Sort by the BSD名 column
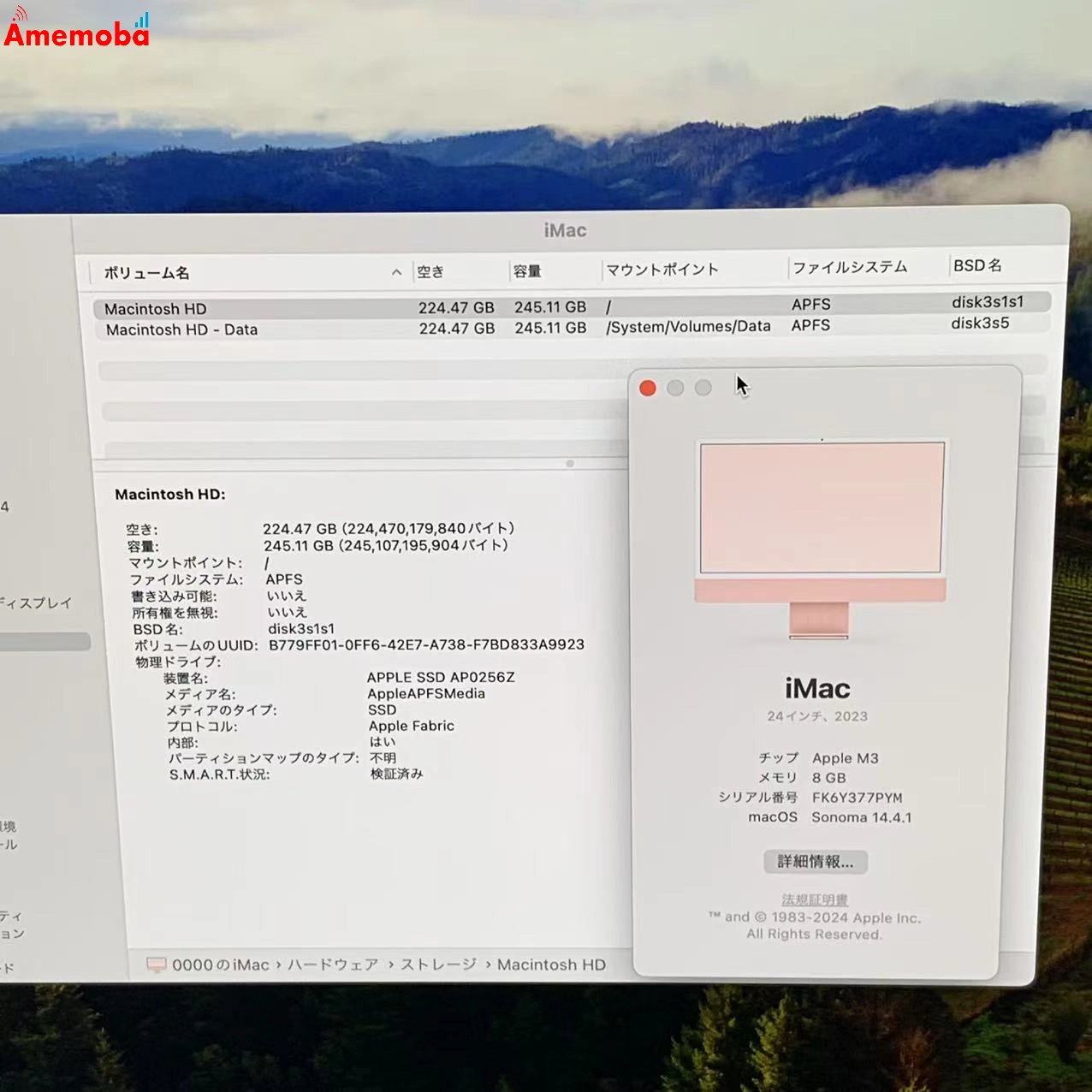Viewport: 1092px width, 1092px height. (977, 265)
